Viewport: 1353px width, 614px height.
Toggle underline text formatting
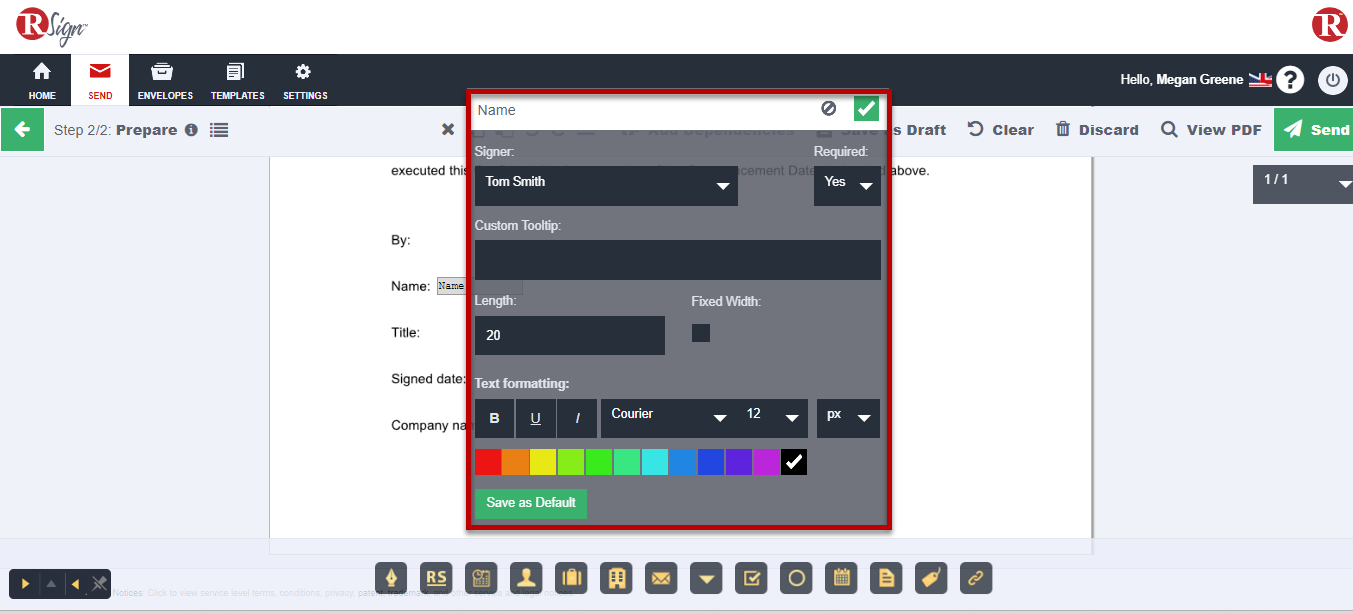click(x=535, y=418)
